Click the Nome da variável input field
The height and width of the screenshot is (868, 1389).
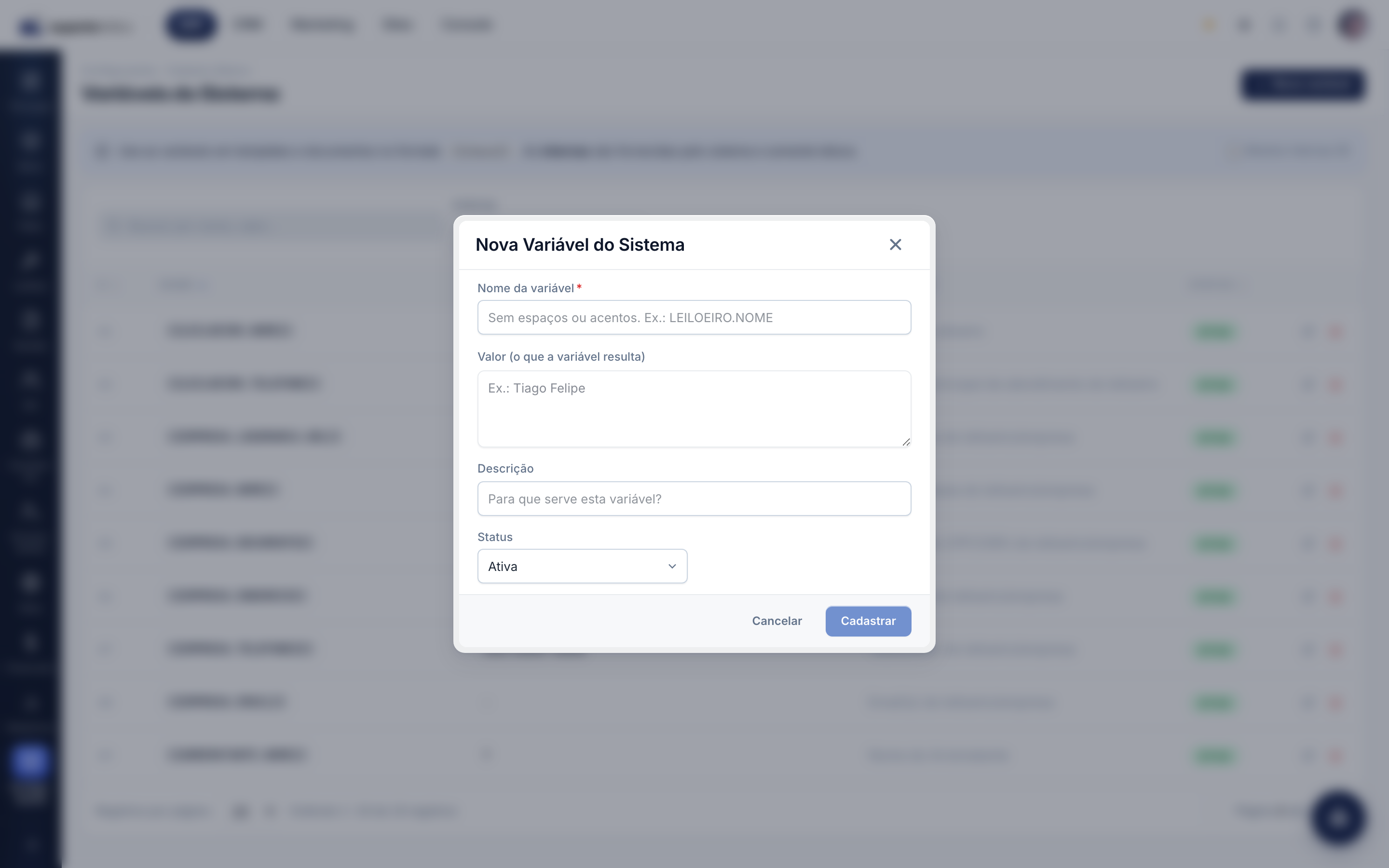[x=694, y=317]
